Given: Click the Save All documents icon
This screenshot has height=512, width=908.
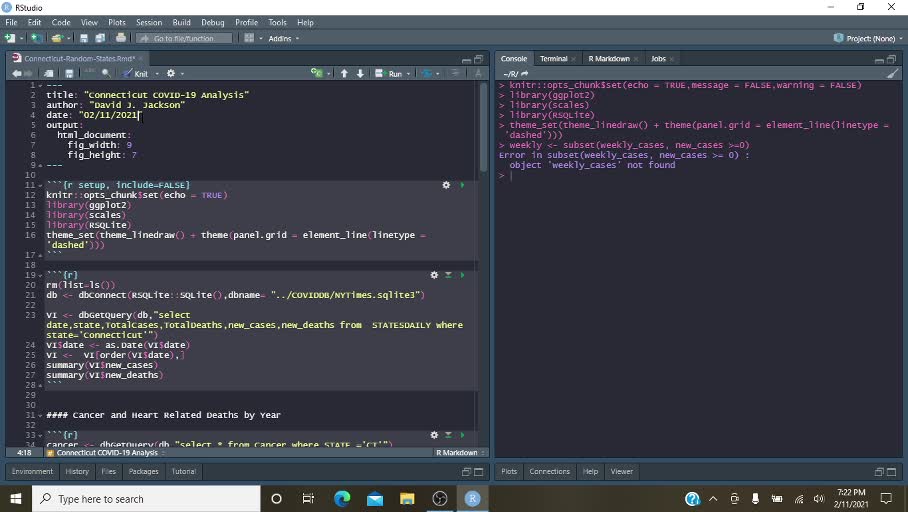Looking at the screenshot, I should [x=100, y=38].
